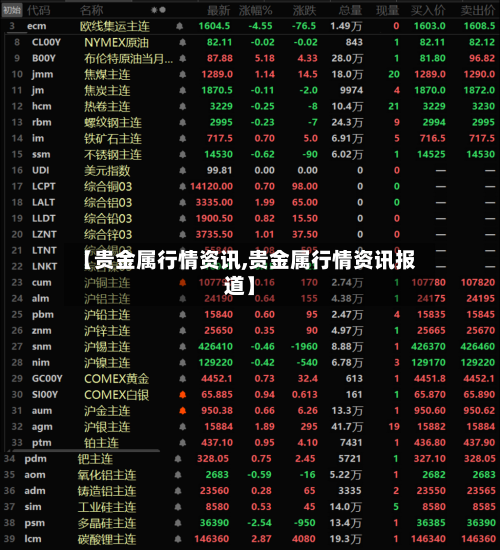The width and height of the screenshot is (500, 550).
Task: Click the horizontal scrollbar below the ptm row
Action: (87, 450)
